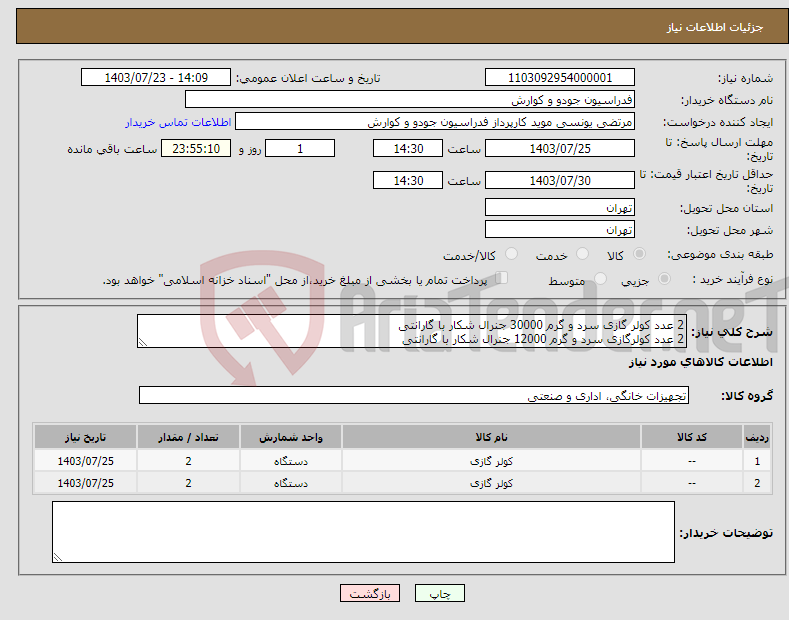Image resolution: width=789 pixels, height=620 pixels.
Task: Click دستگاه unit in row 1
Action: [291, 461]
